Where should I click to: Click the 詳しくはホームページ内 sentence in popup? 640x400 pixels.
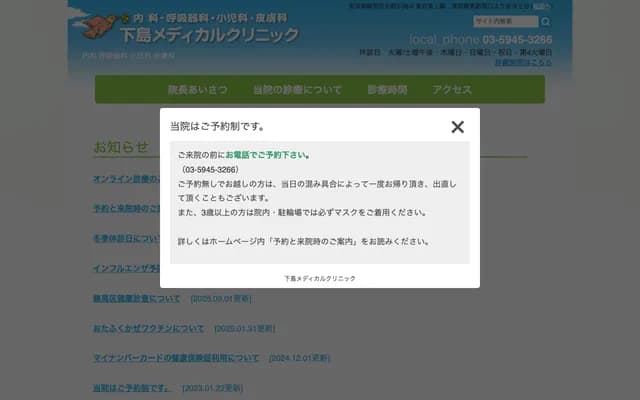click(304, 242)
